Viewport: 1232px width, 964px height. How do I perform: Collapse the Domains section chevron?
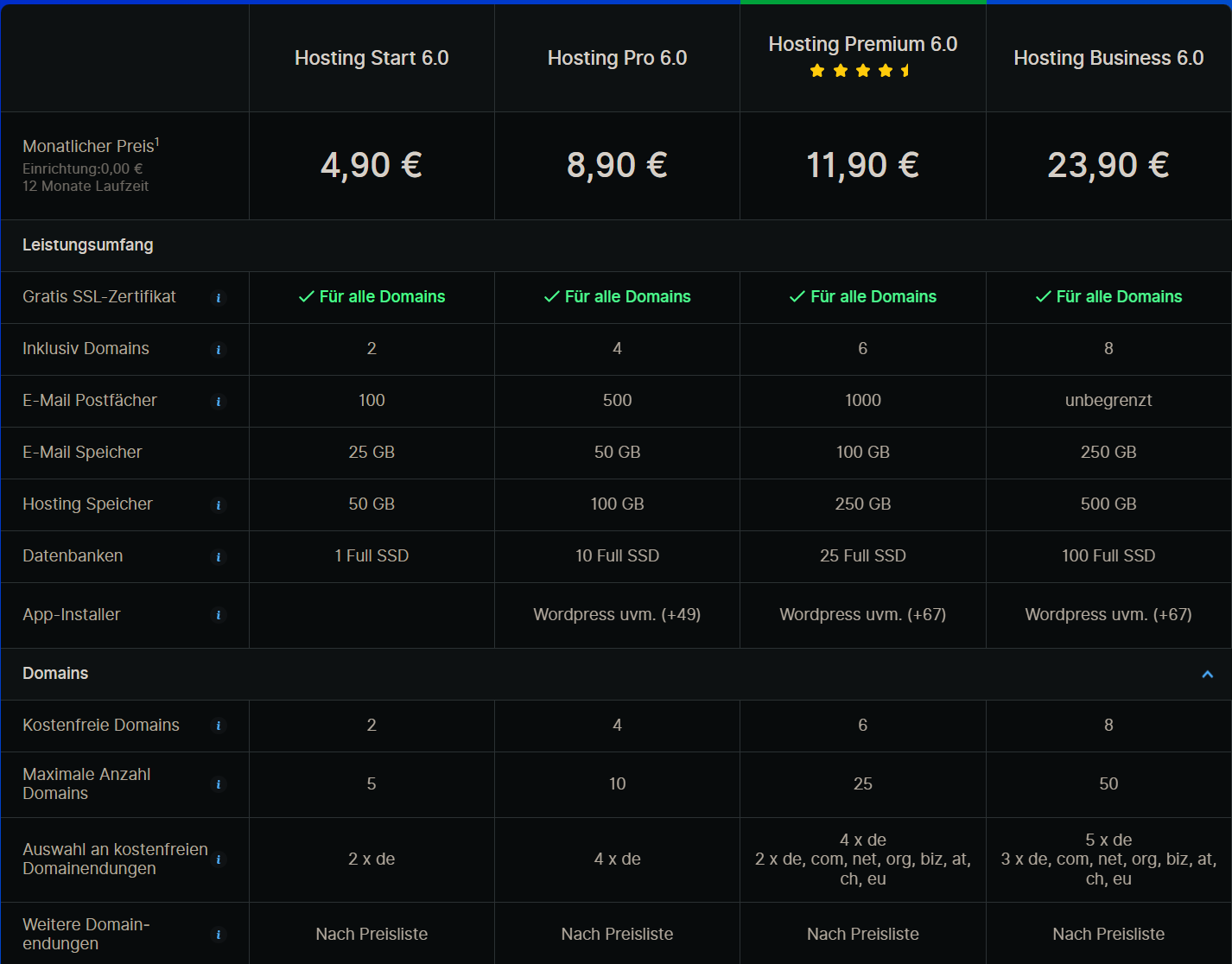pyautogui.click(x=1208, y=674)
